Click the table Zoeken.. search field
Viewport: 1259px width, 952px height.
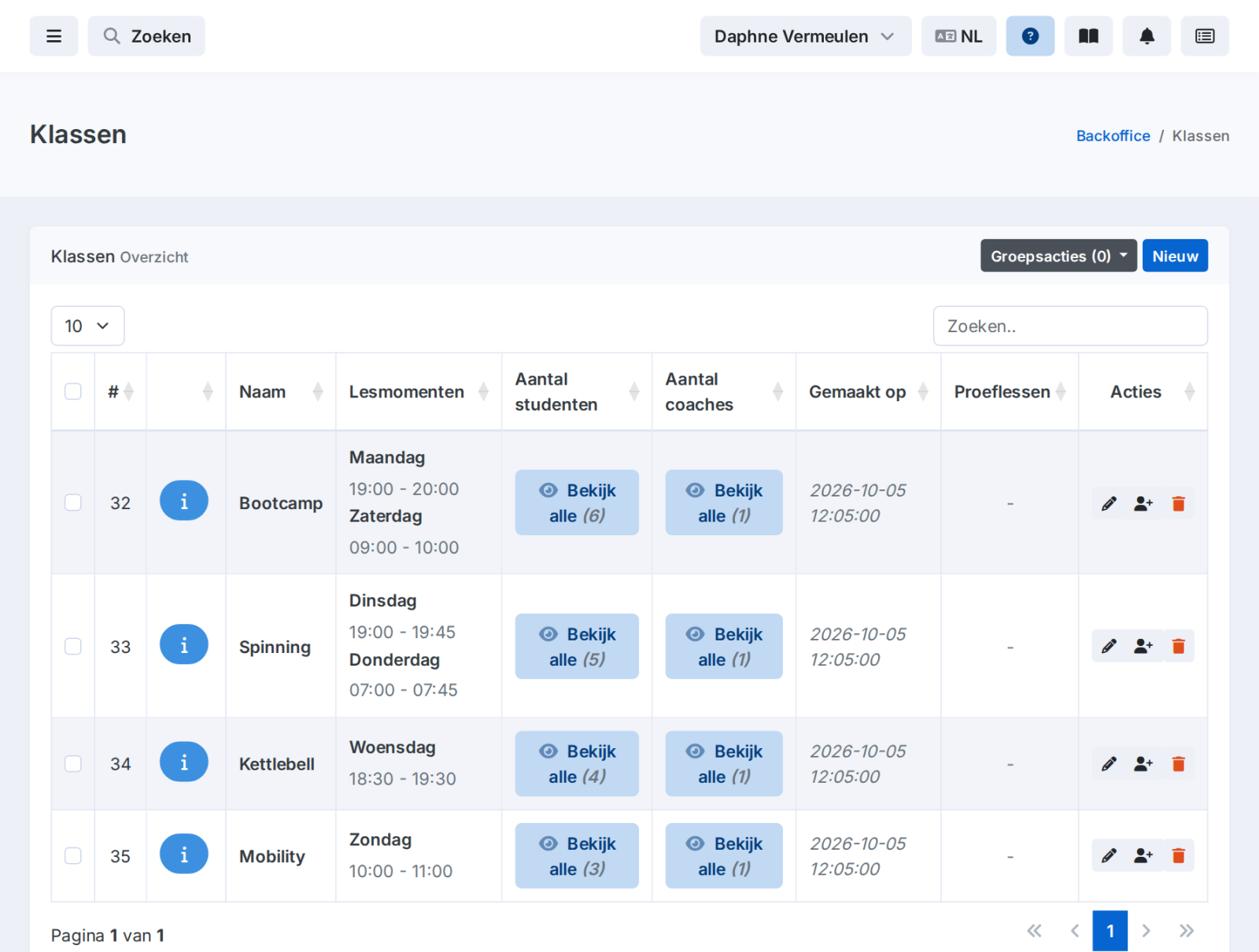tap(1070, 326)
